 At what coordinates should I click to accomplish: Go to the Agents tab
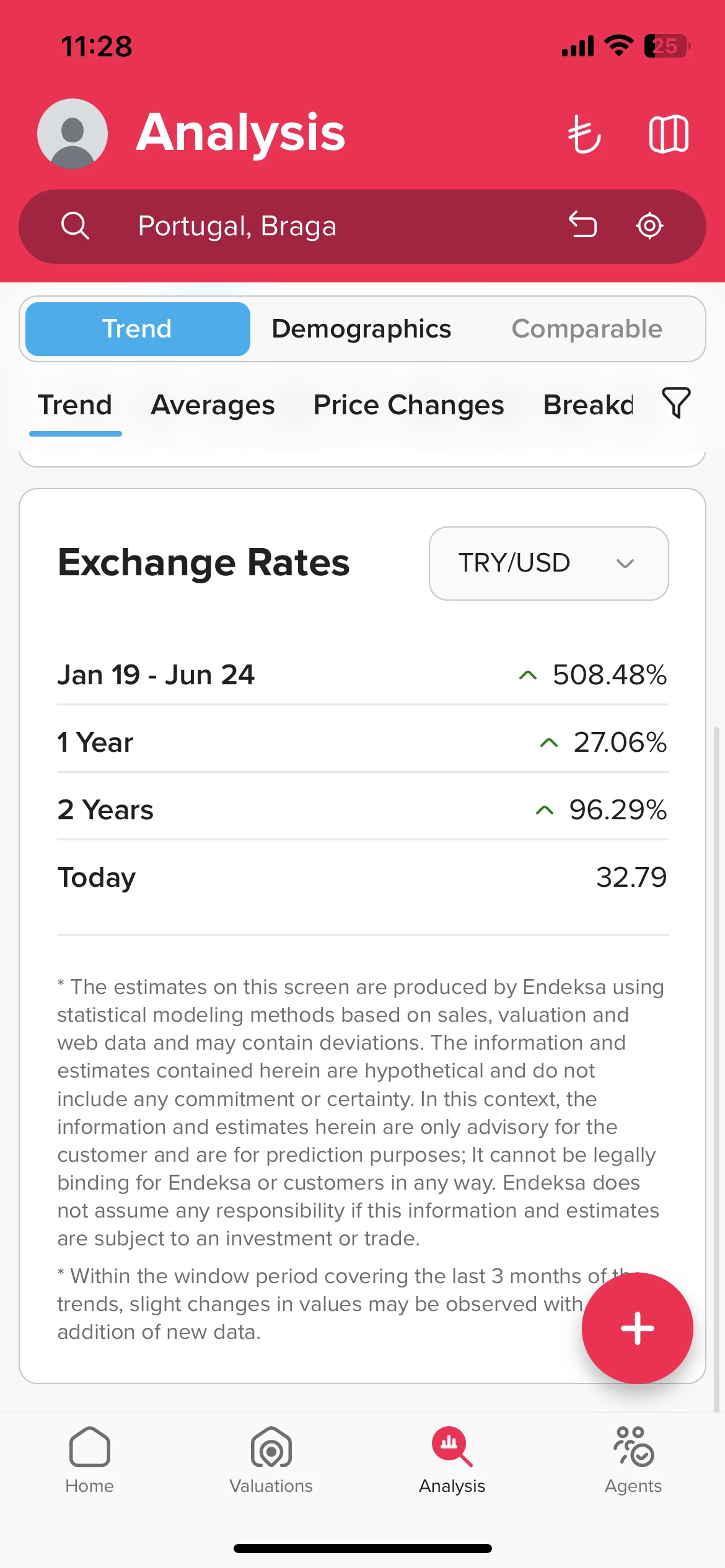click(x=633, y=1459)
